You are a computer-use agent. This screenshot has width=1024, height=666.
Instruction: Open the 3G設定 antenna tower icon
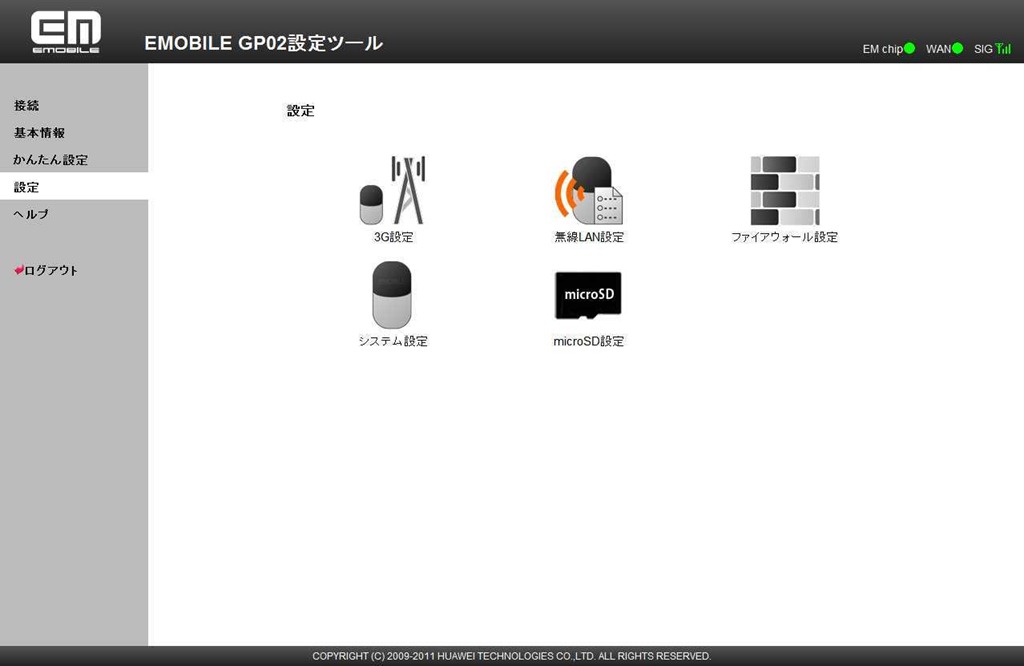tap(393, 190)
